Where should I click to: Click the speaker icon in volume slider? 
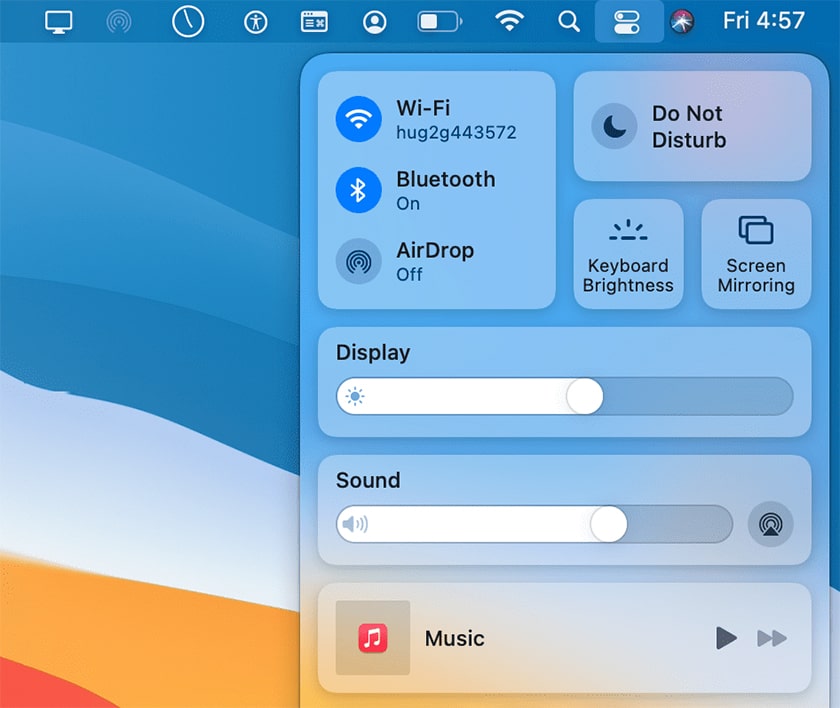pos(355,524)
